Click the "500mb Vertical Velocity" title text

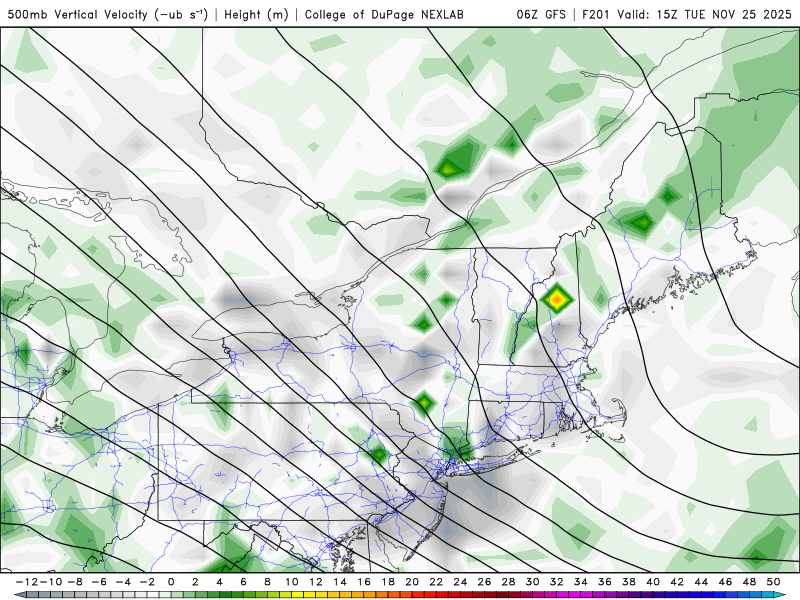coord(78,14)
